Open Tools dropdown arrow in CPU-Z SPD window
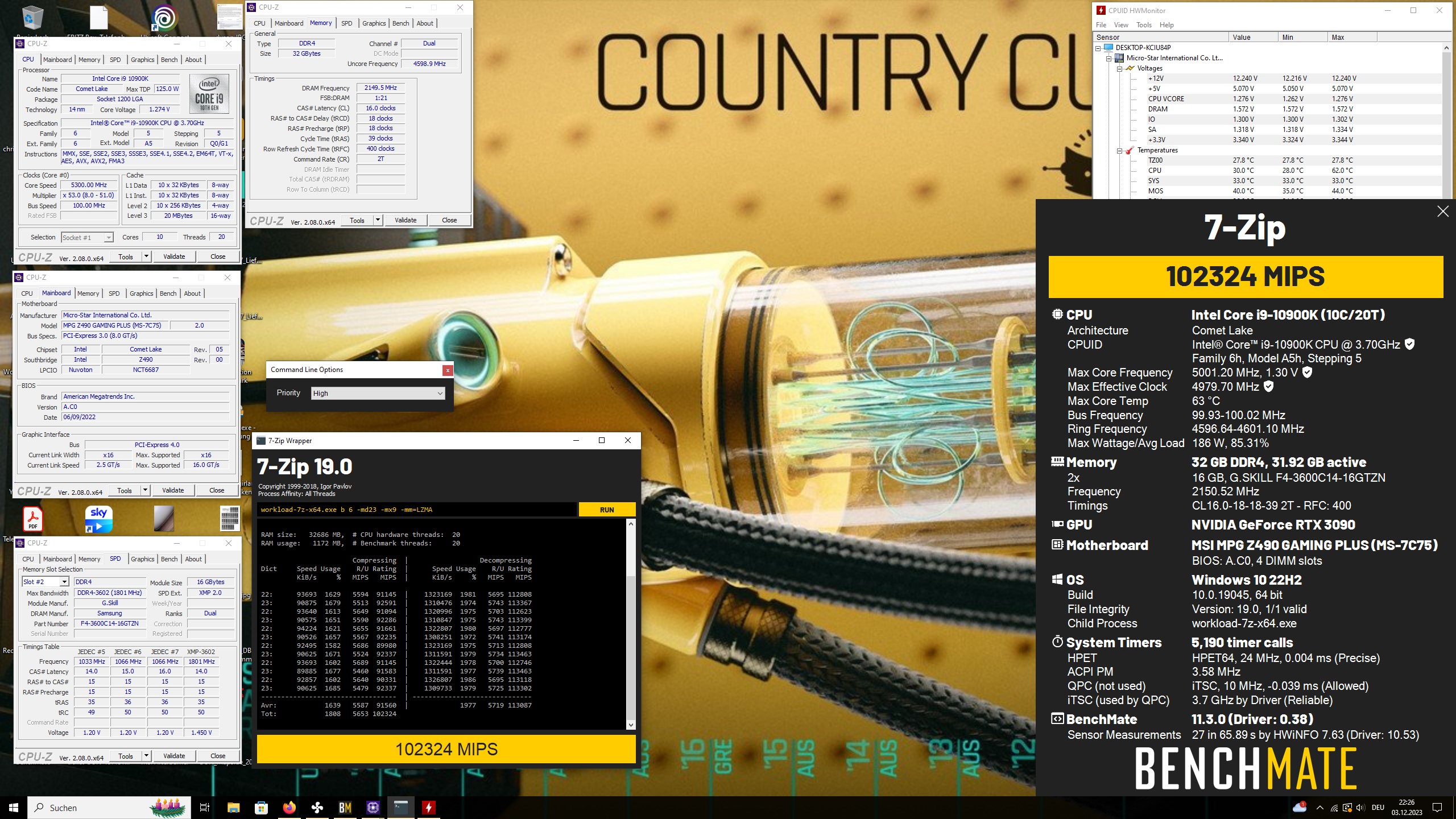 pos(146,756)
